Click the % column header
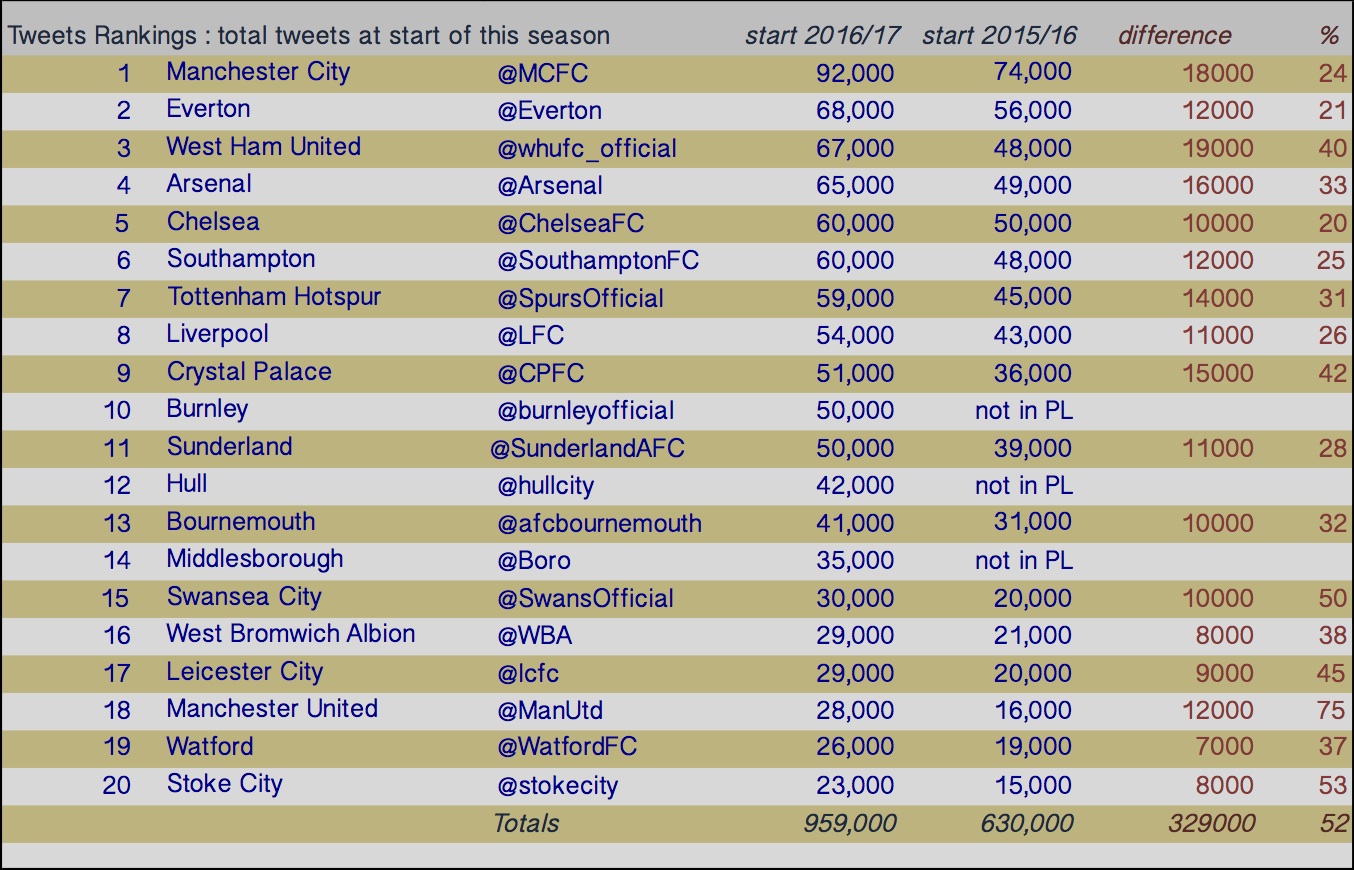1354x870 pixels. click(1329, 35)
